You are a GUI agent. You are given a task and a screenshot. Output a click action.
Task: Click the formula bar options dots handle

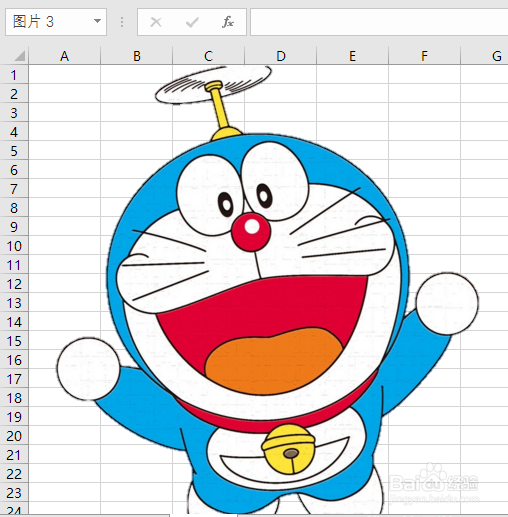(122, 22)
